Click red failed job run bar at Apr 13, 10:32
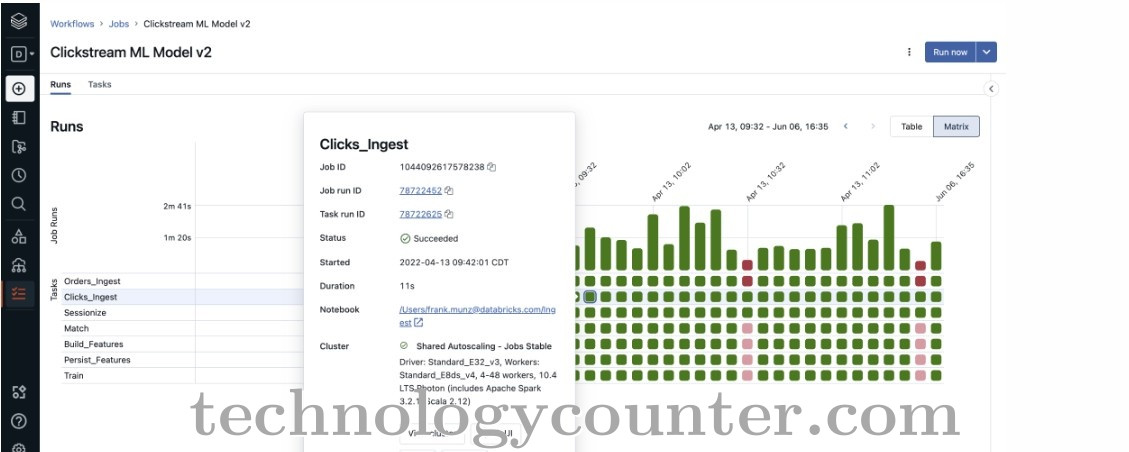This screenshot has height=452, width=1129. pyautogui.click(x=747, y=265)
